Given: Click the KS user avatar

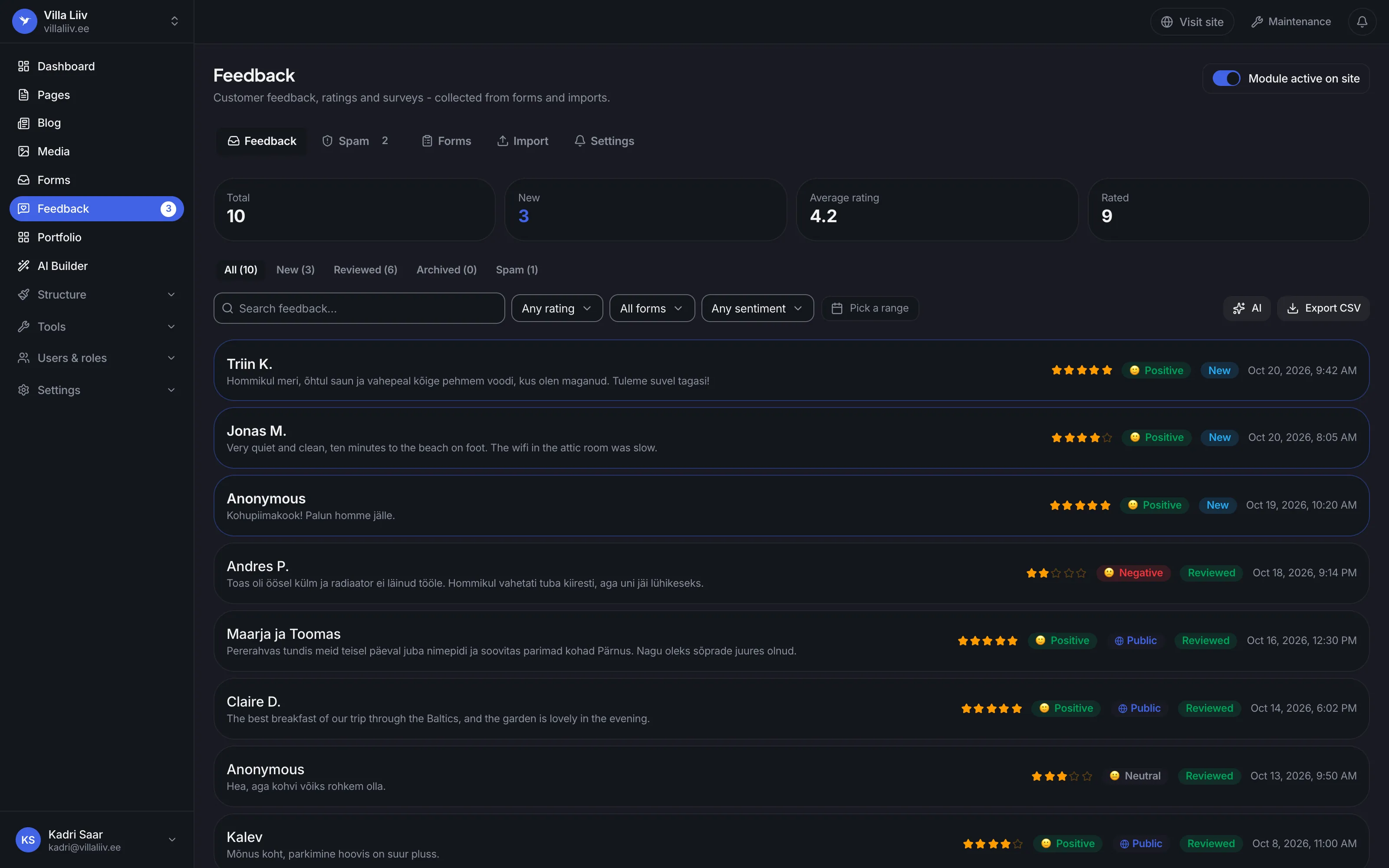Looking at the screenshot, I should pos(28,840).
